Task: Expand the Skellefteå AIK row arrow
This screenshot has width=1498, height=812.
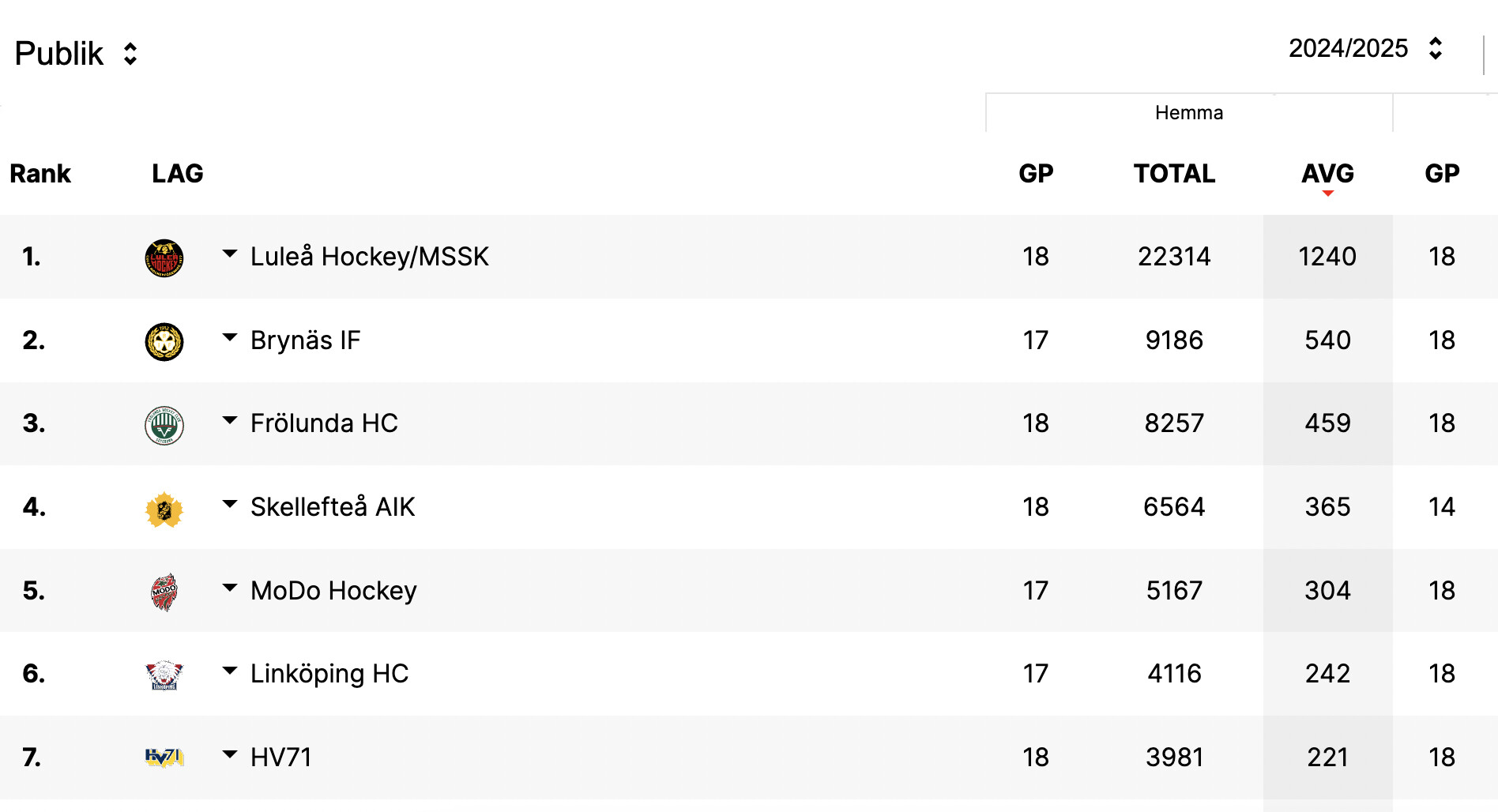Action: click(230, 504)
